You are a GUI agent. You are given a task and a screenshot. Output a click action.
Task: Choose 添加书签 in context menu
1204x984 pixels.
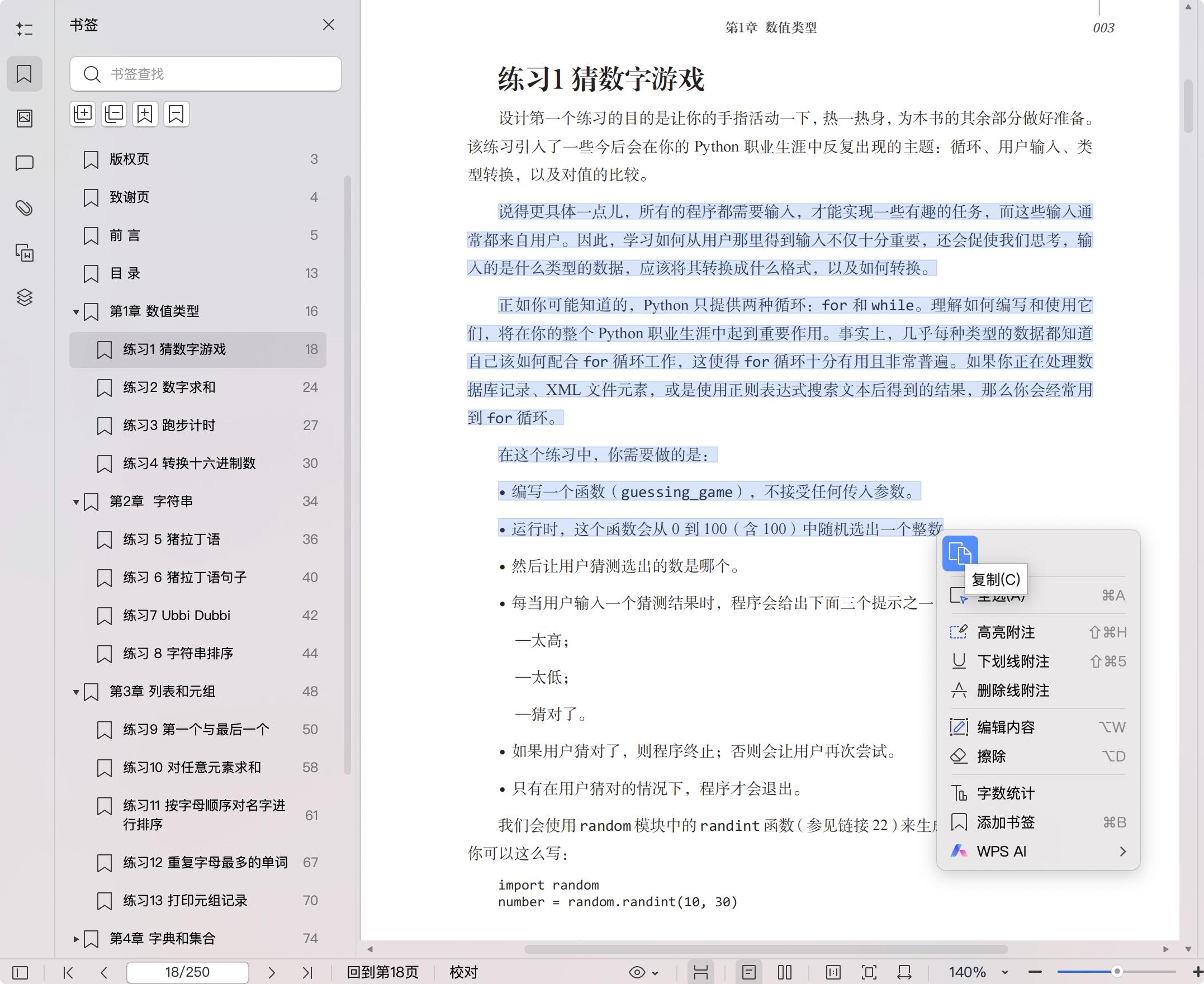coord(1038,822)
